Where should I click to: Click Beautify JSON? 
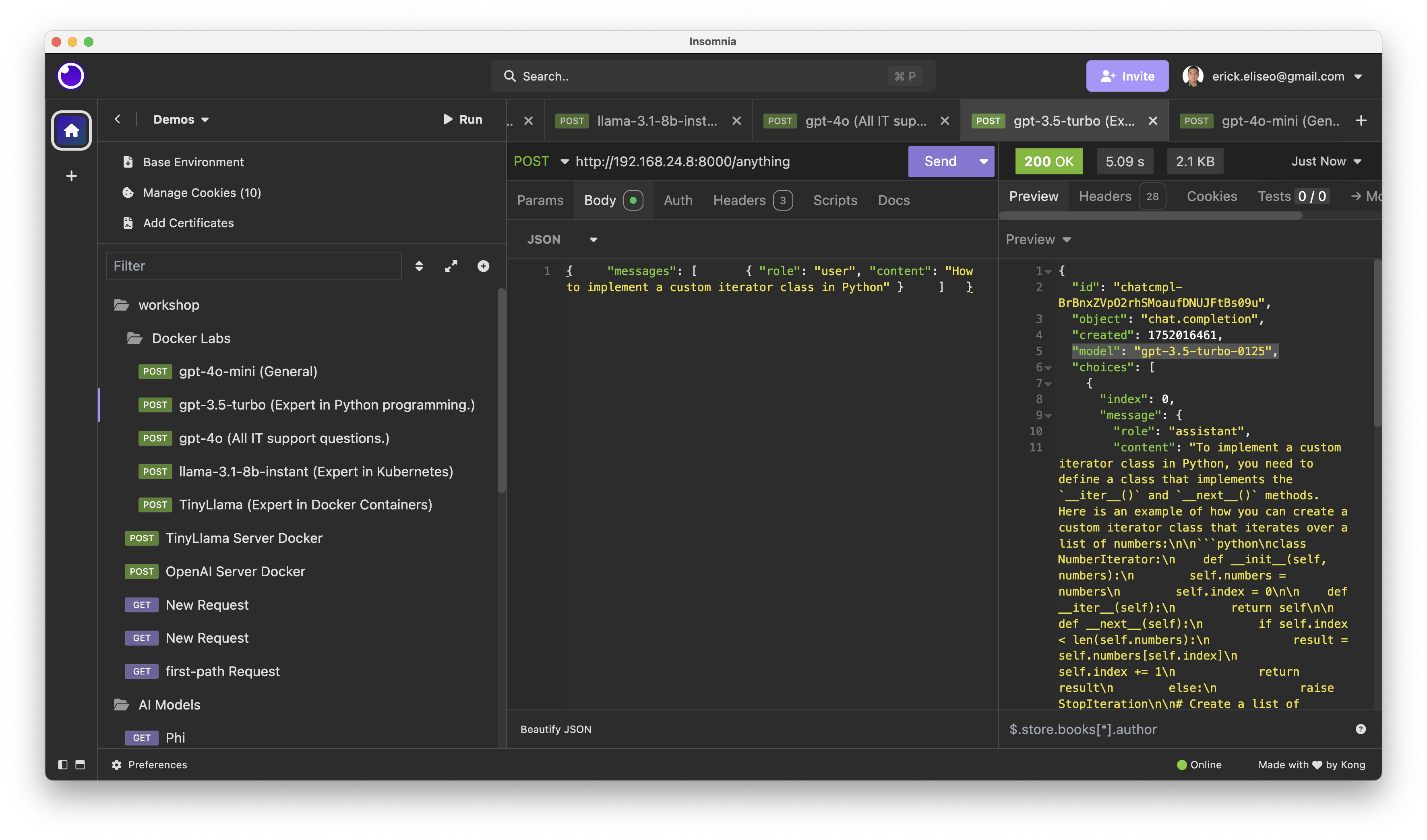[x=556, y=729]
